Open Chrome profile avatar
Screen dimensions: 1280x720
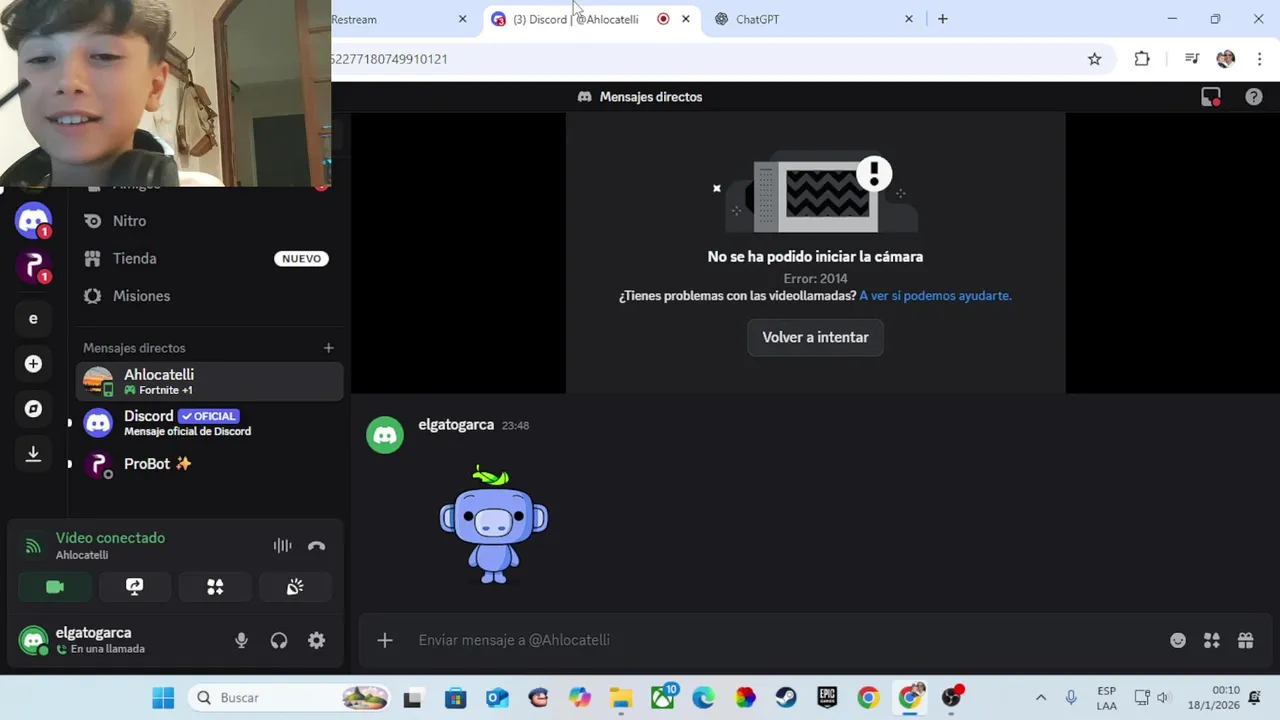click(x=1226, y=59)
